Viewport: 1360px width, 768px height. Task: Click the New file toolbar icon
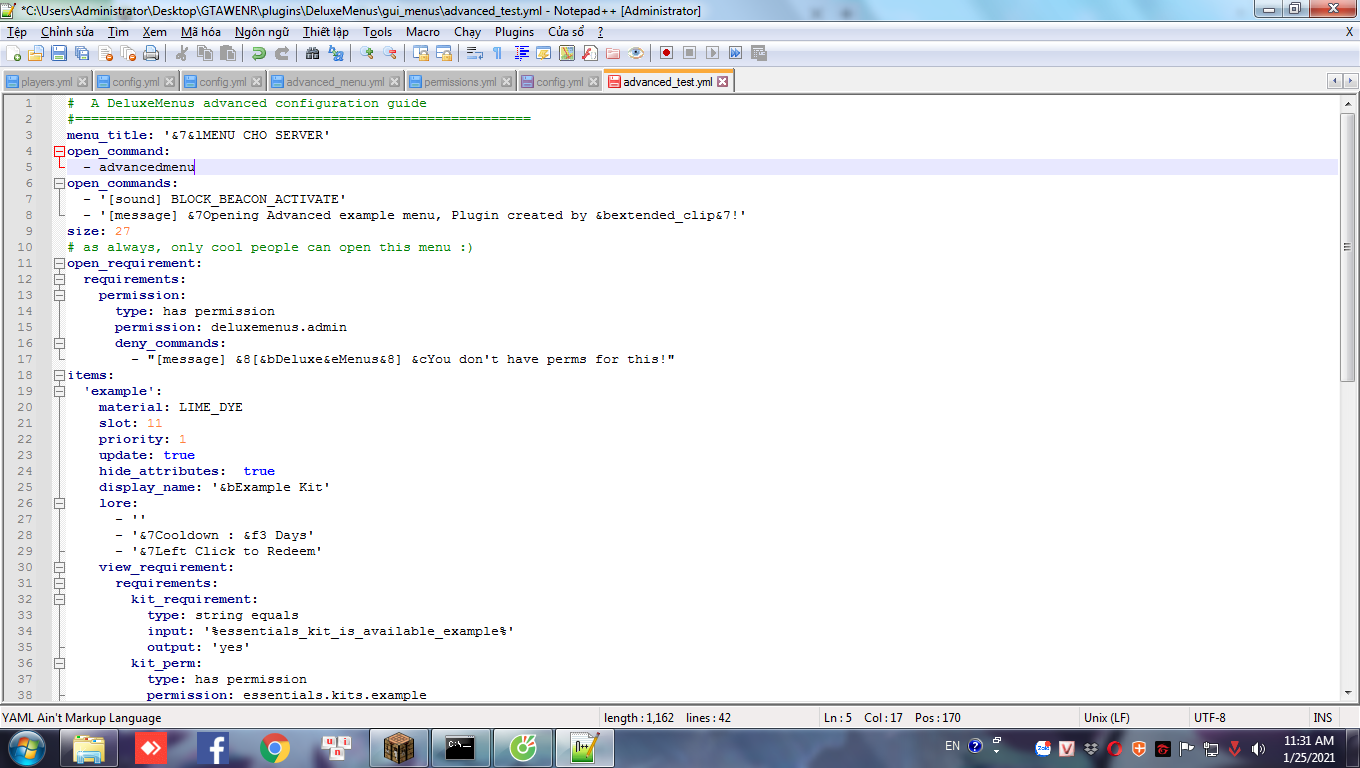tap(13, 53)
